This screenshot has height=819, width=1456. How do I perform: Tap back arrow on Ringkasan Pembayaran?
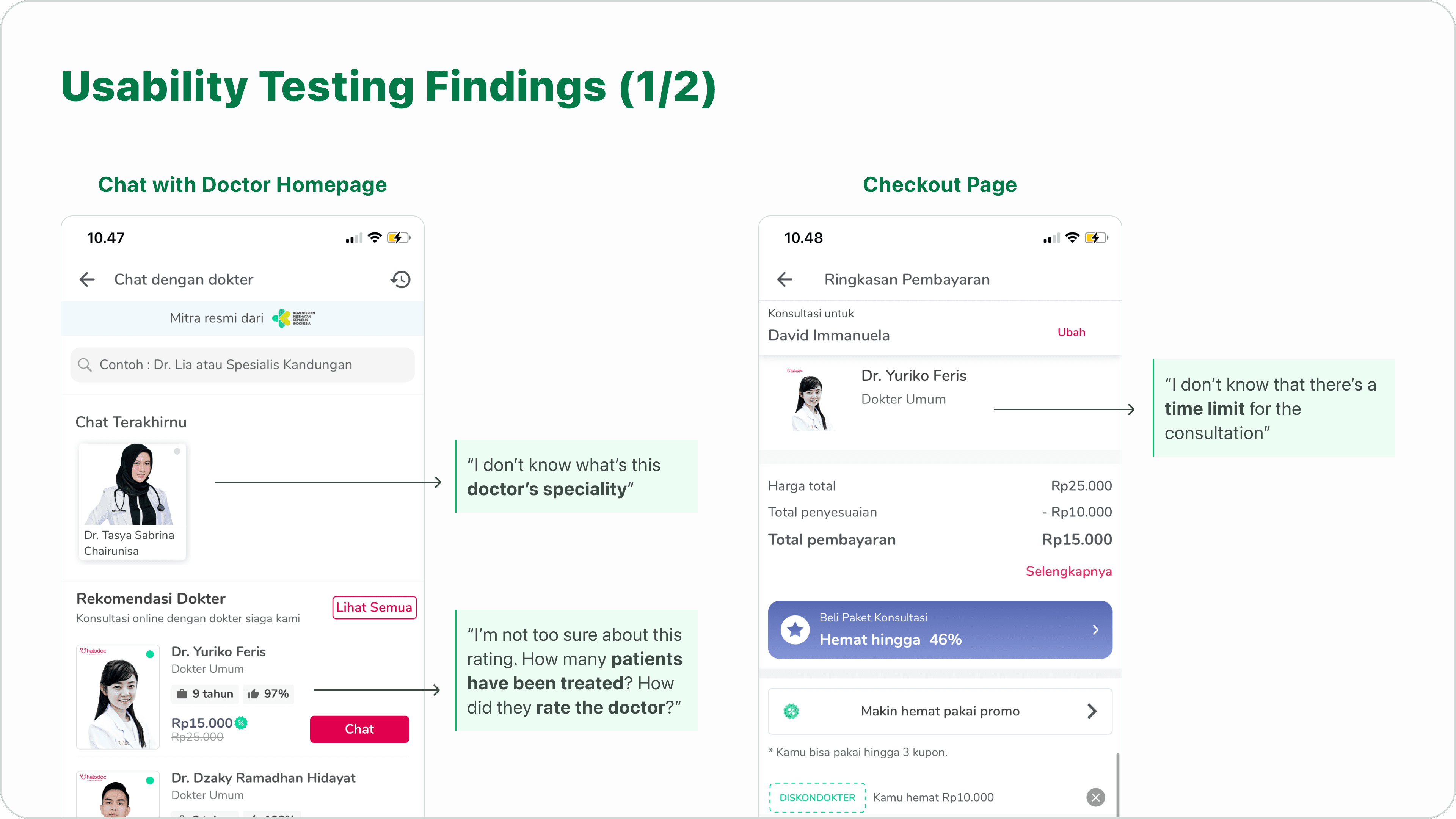(784, 279)
